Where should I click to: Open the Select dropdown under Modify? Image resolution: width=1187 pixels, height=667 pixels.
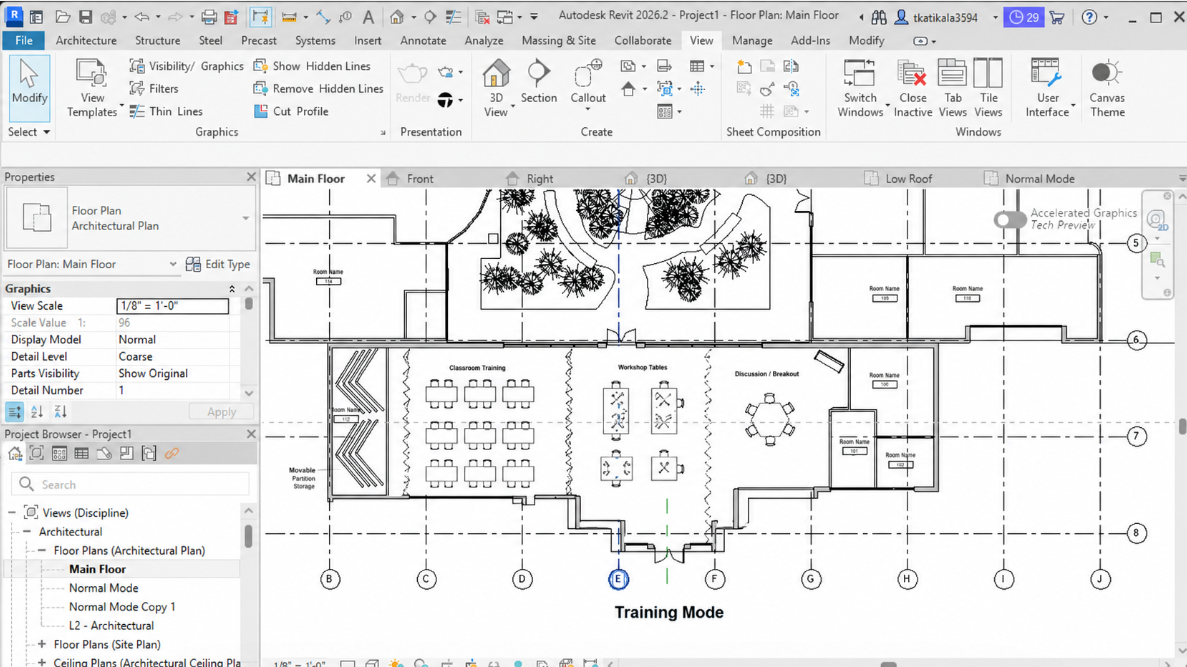tap(29, 132)
